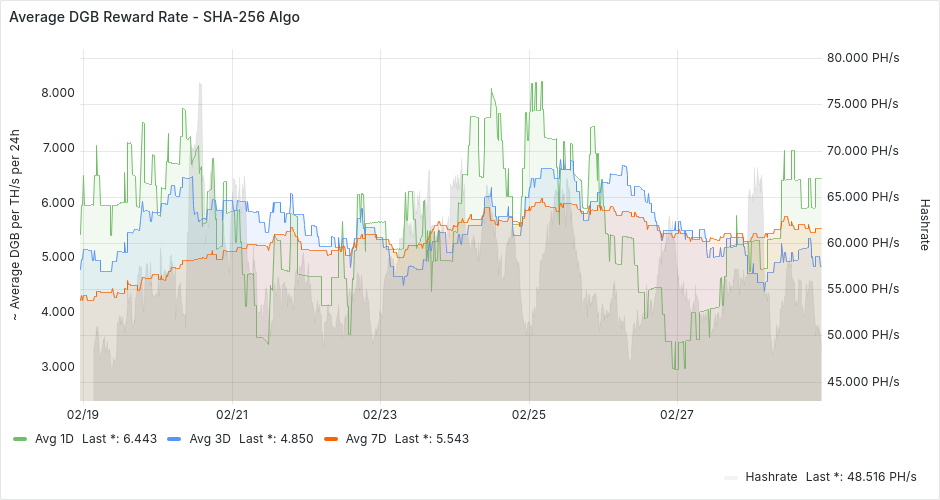
Task: Click the 02/19 date on the x-axis
Action: point(83,414)
